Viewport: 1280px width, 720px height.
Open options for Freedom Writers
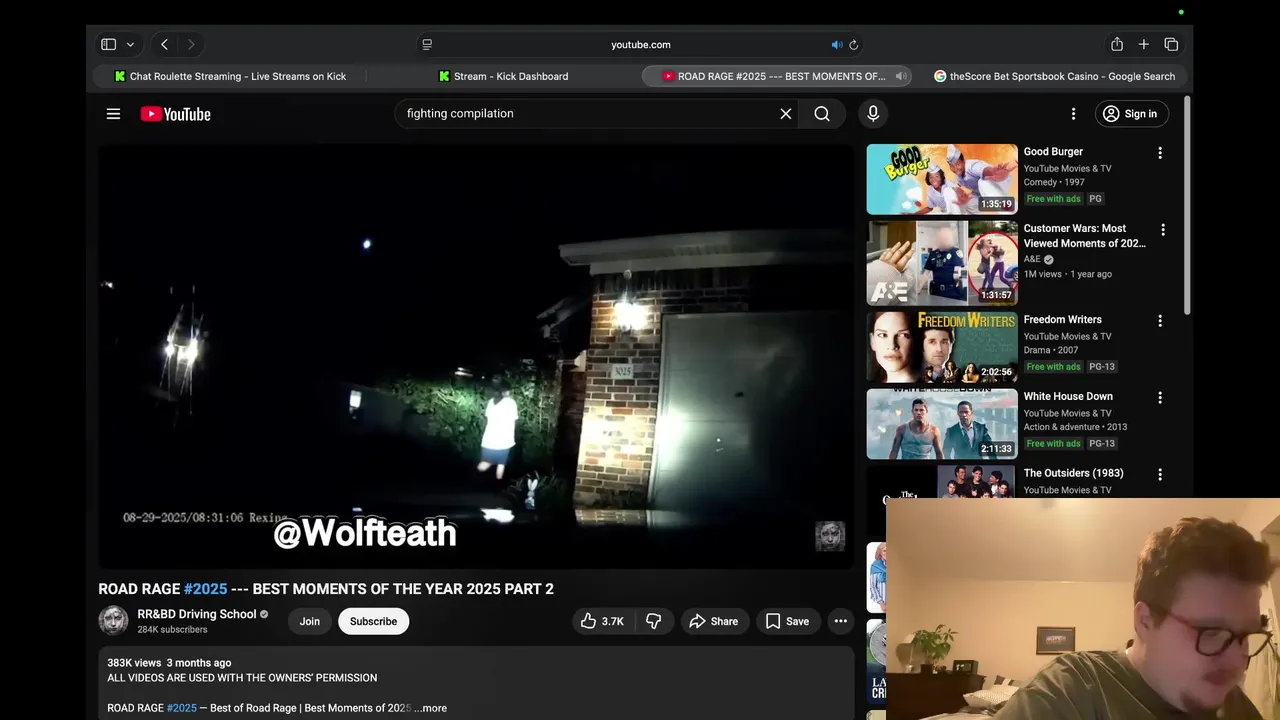[x=1160, y=321]
